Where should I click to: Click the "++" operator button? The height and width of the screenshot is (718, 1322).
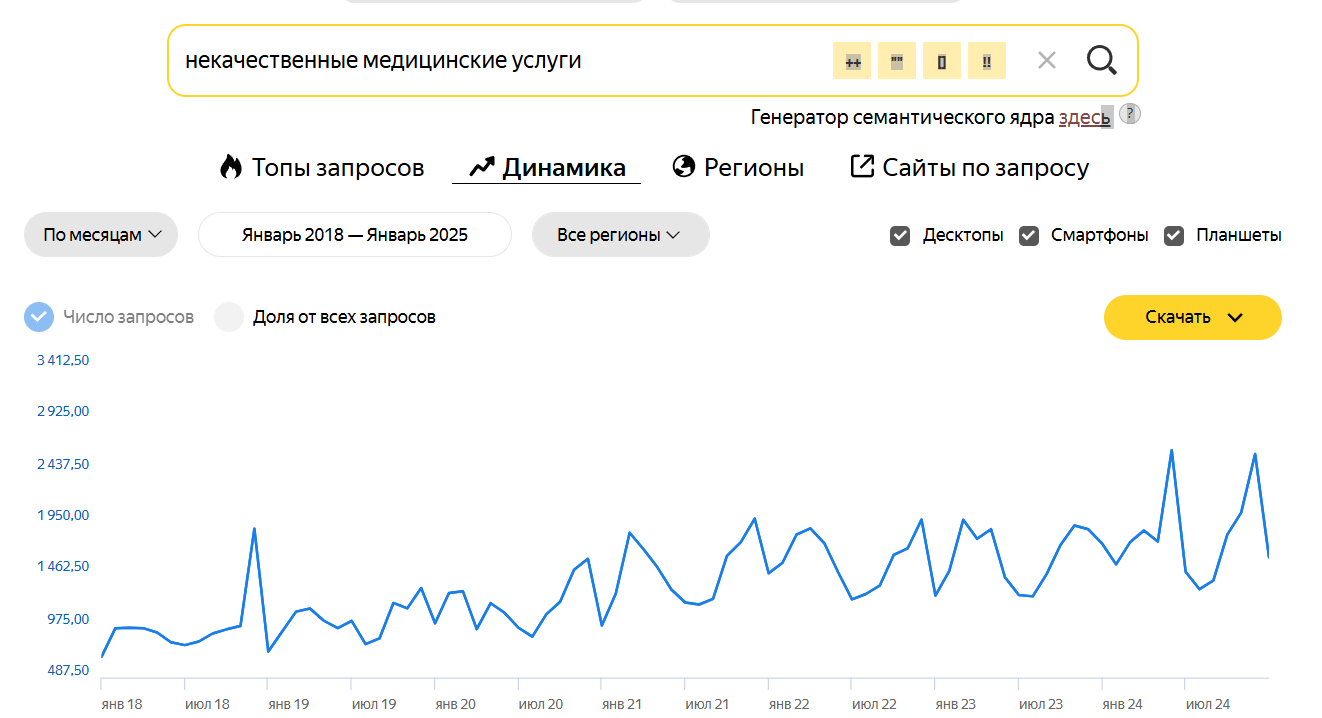coord(852,61)
